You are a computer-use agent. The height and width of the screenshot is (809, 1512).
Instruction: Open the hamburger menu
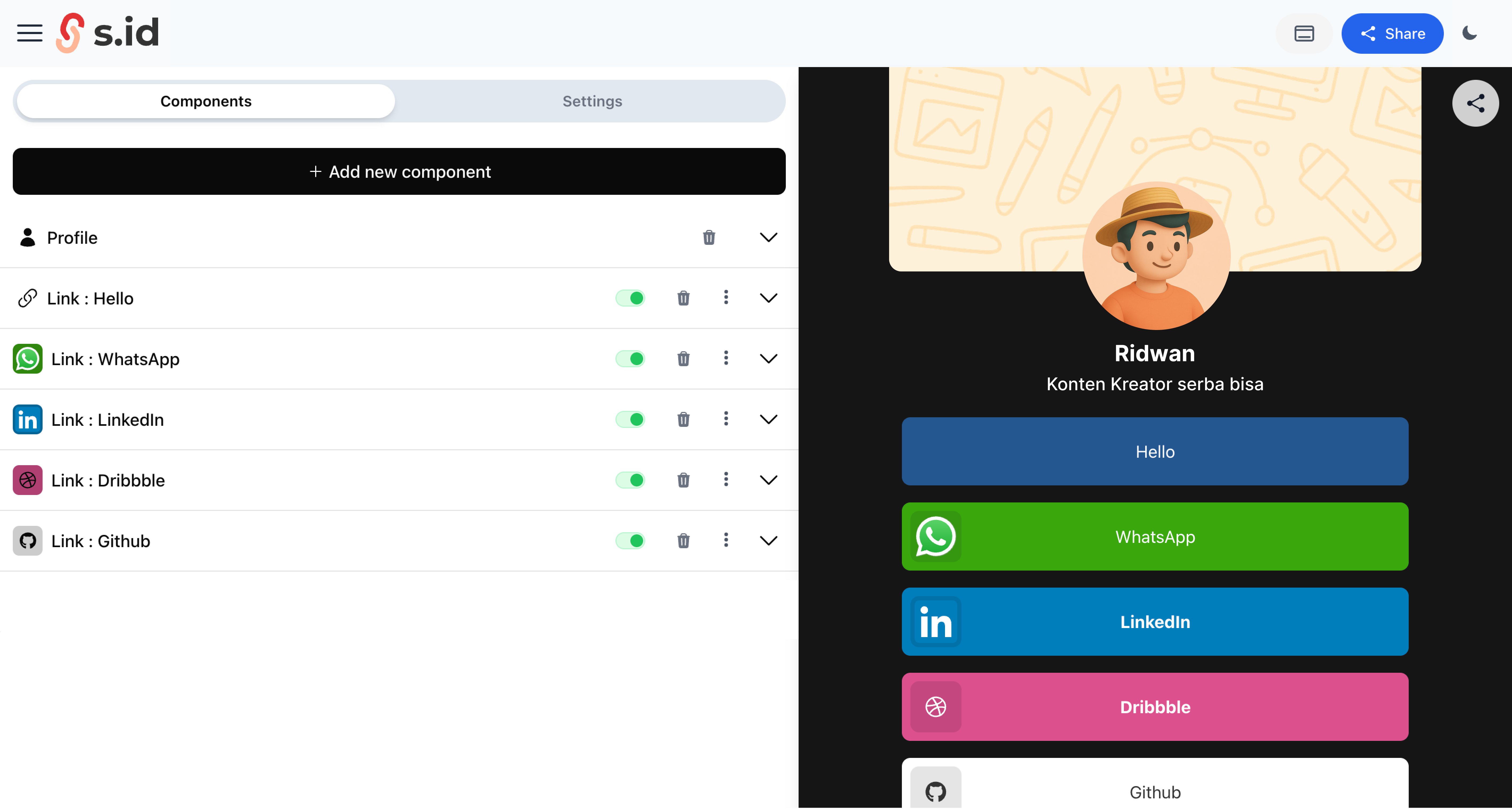pyautogui.click(x=29, y=34)
